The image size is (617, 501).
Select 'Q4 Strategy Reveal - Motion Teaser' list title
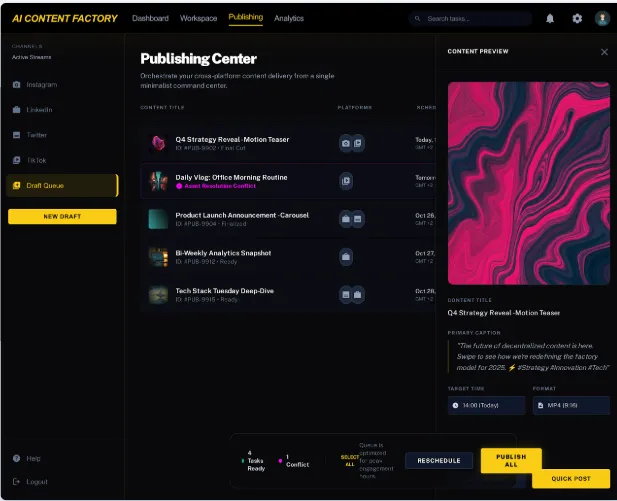[x=232, y=139]
